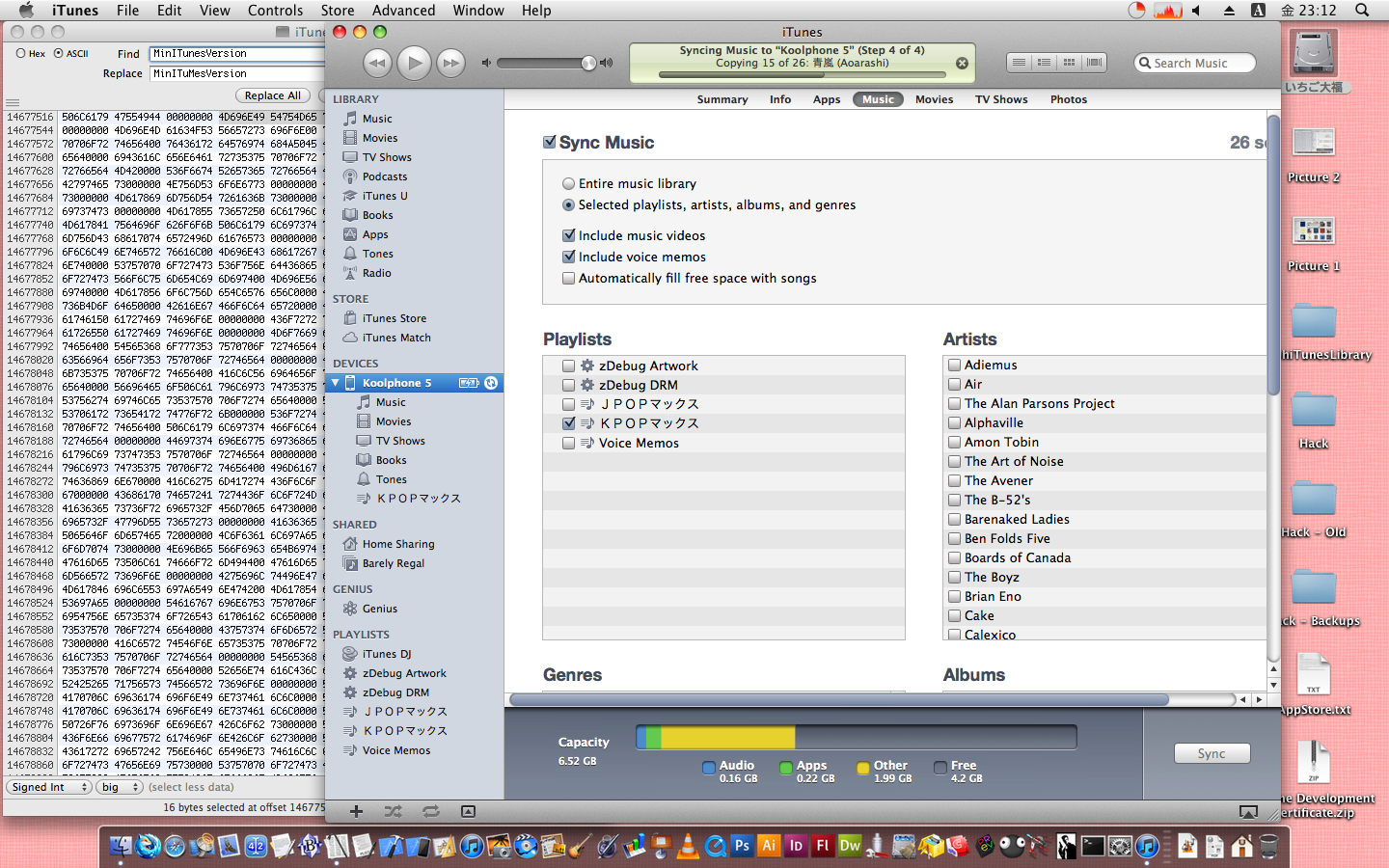The image size is (1389, 868).
Task: Click the play button in iTunes
Action: [x=414, y=64]
